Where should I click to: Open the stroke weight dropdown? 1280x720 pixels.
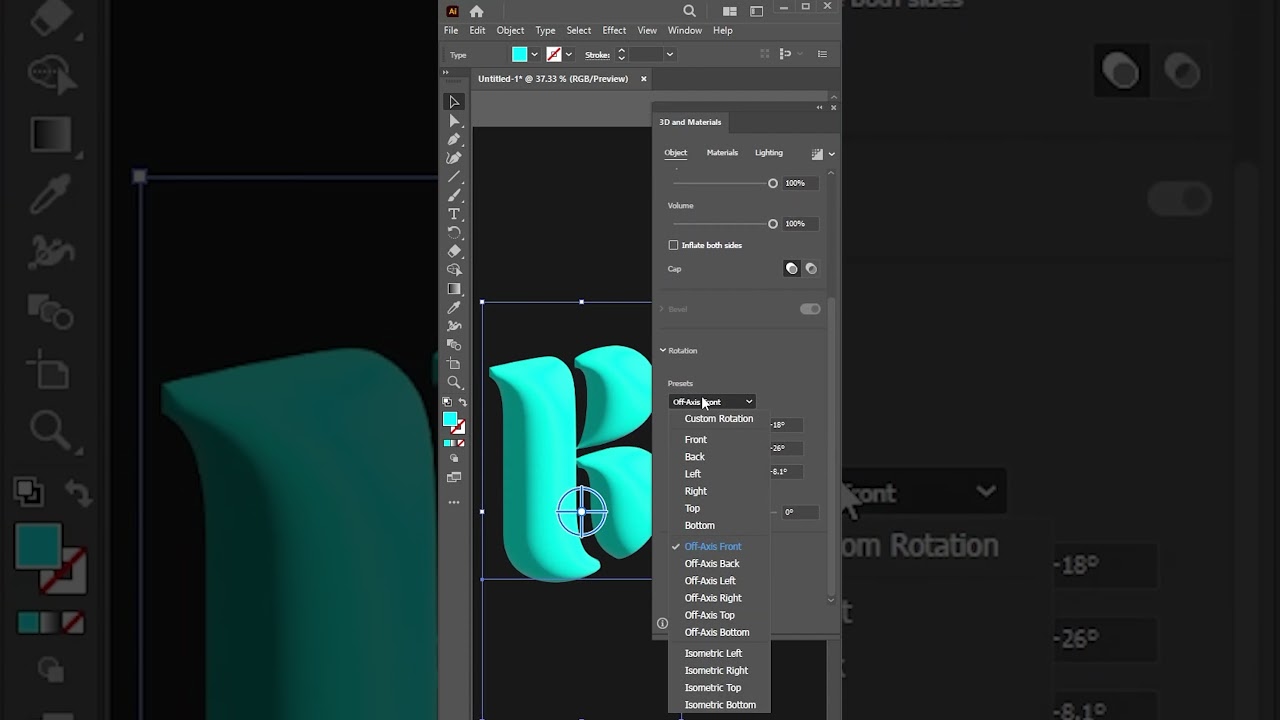point(670,55)
